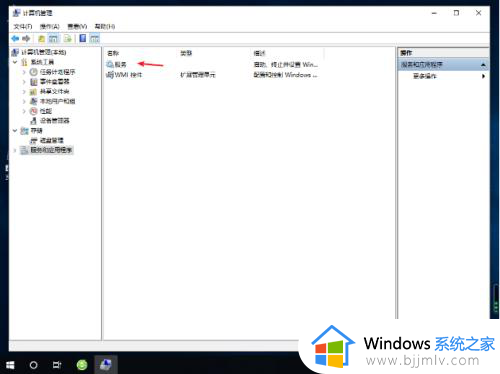This screenshot has width=500, height=374.
Task: Select the 服务 description ending in Win...
Action: pyautogui.click(x=285, y=64)
